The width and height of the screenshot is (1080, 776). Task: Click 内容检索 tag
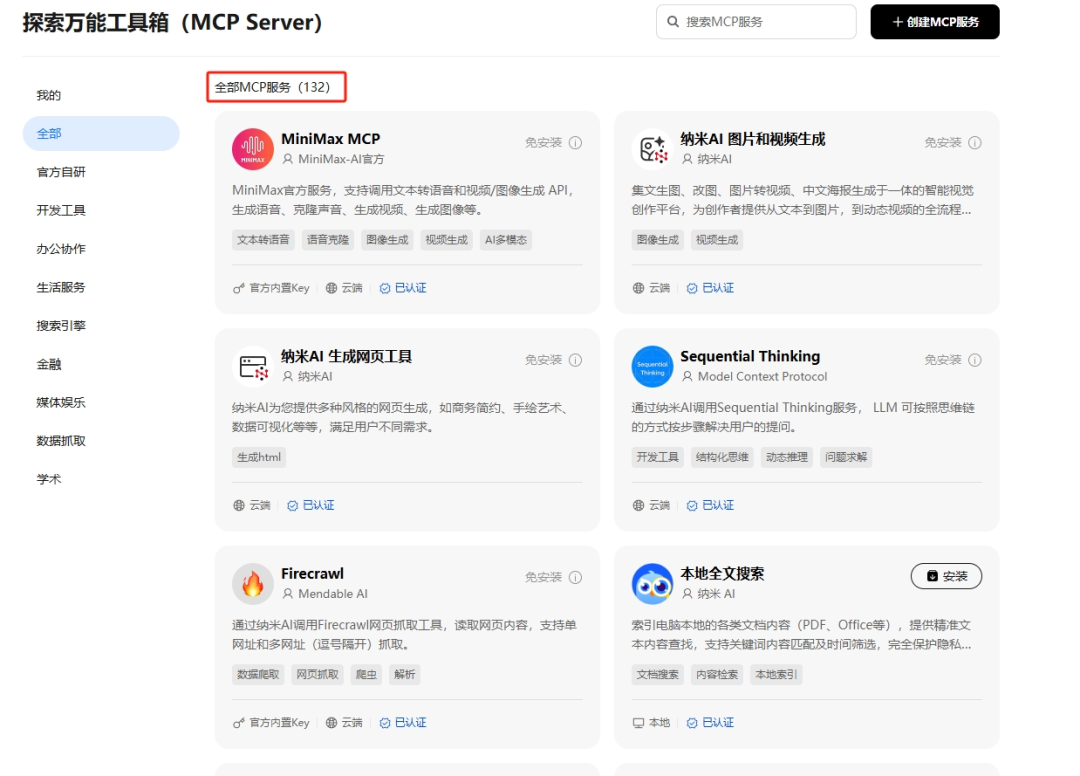click(x=717, y=675)
